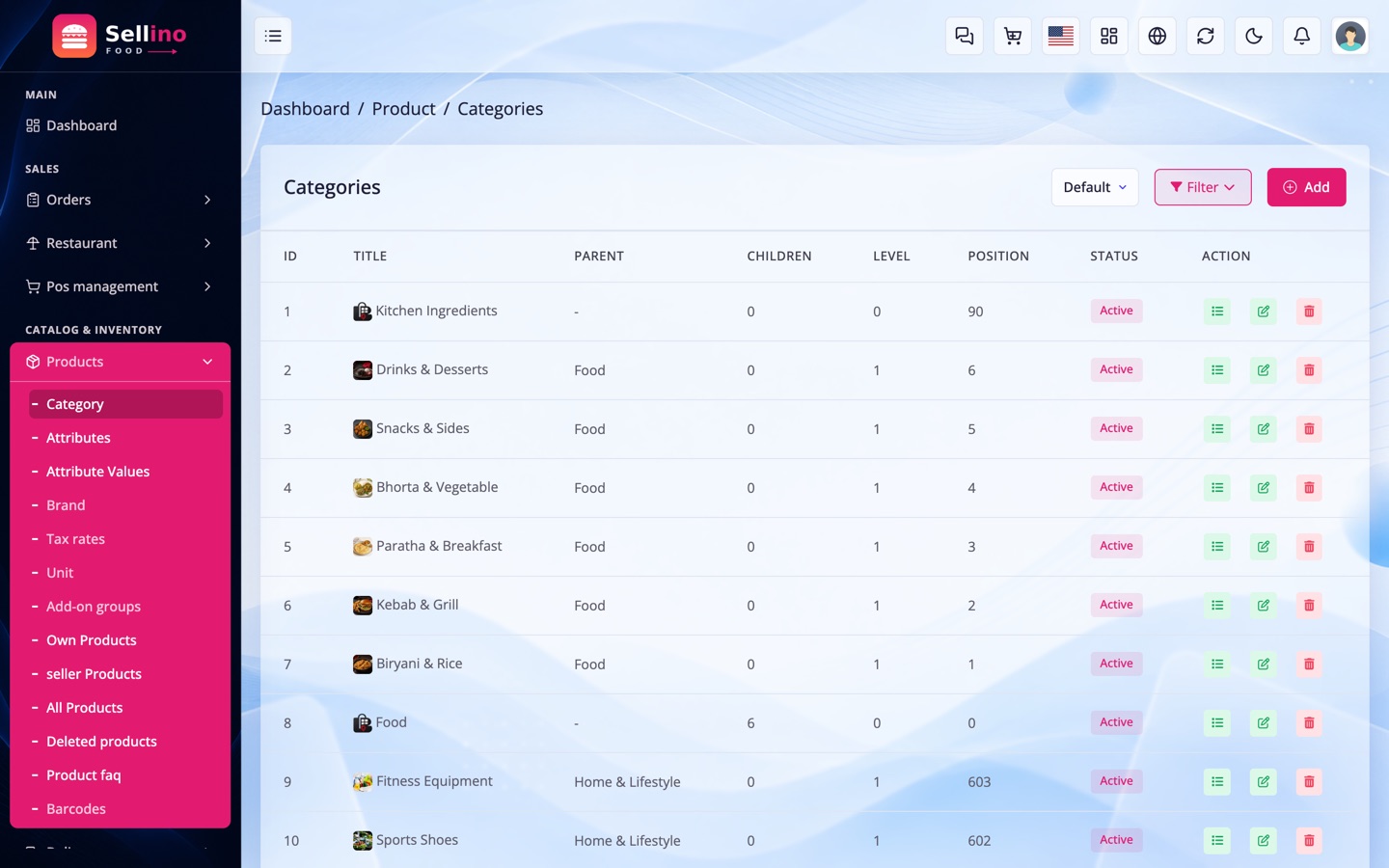Open the user profile avatar
The image size is (1389, 868).
coord(1350,36)
